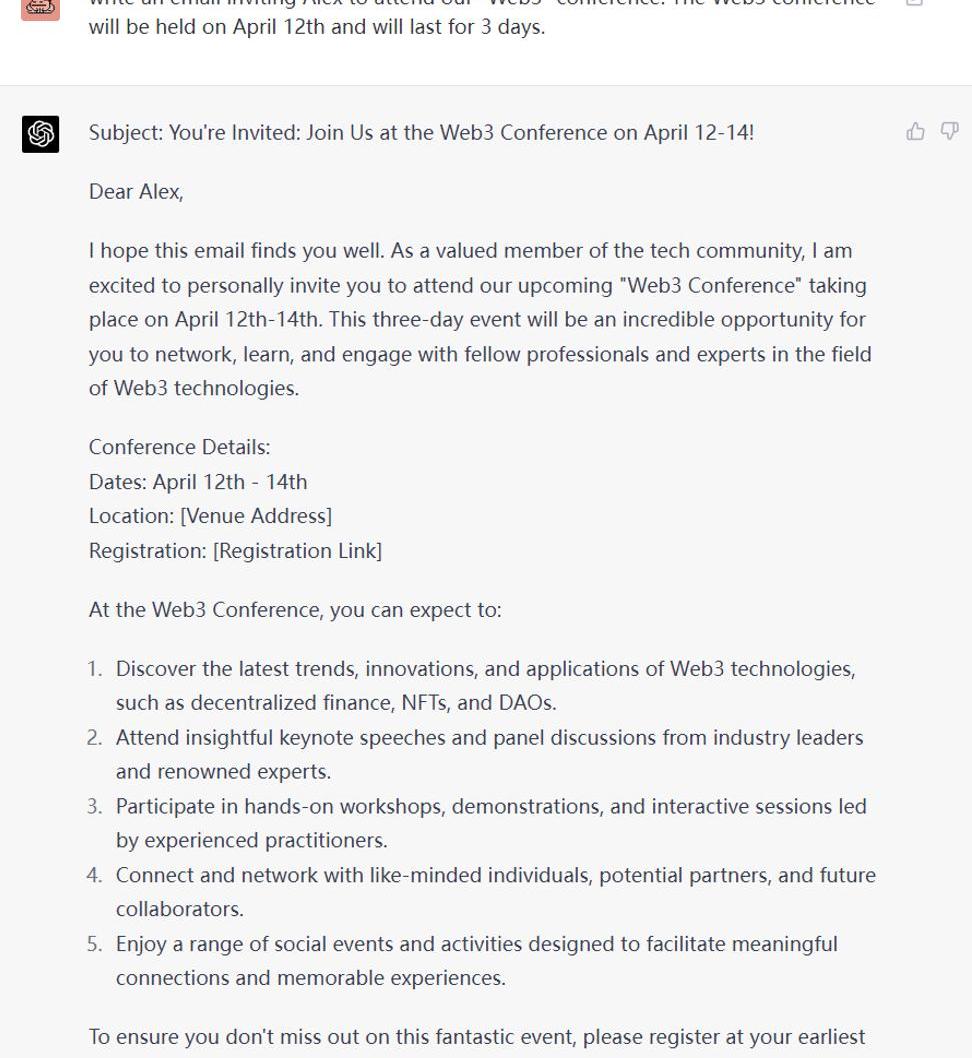
Task: Click the [Registration Link] placeholder
Action: (x=297, y=551)
